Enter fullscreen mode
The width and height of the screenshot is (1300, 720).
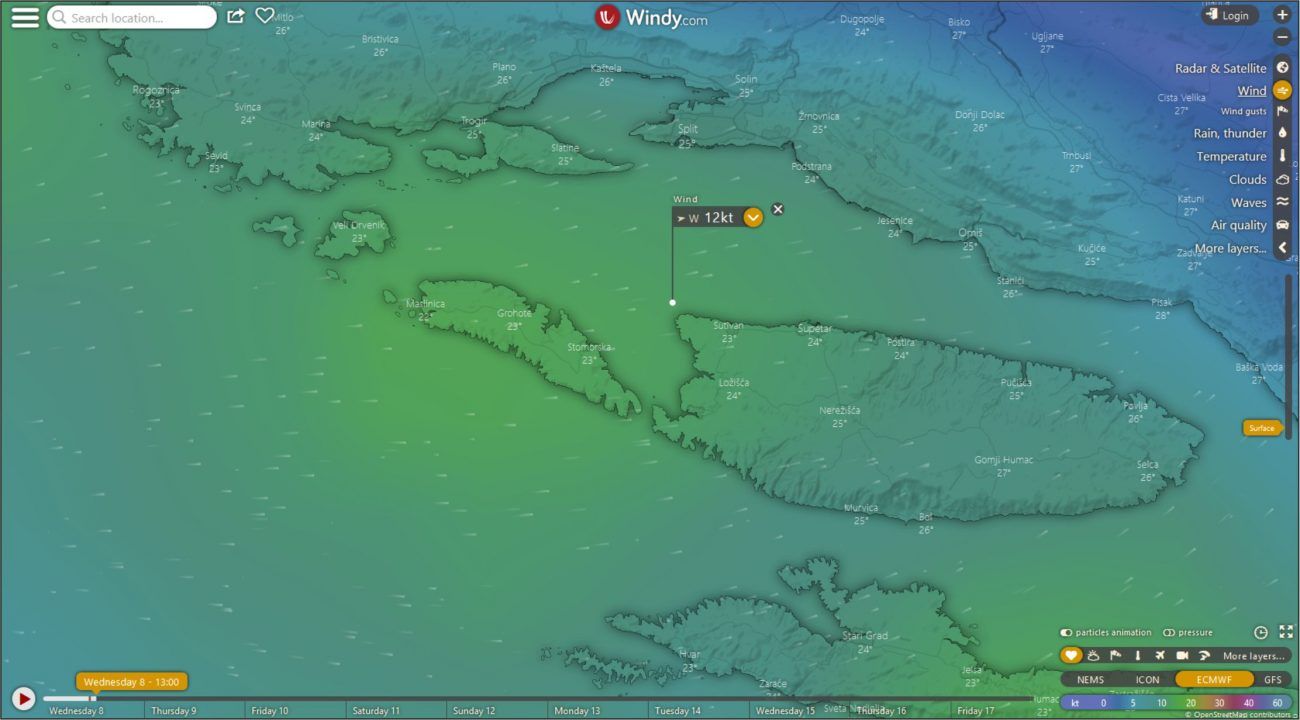(x=1286, y=632)
